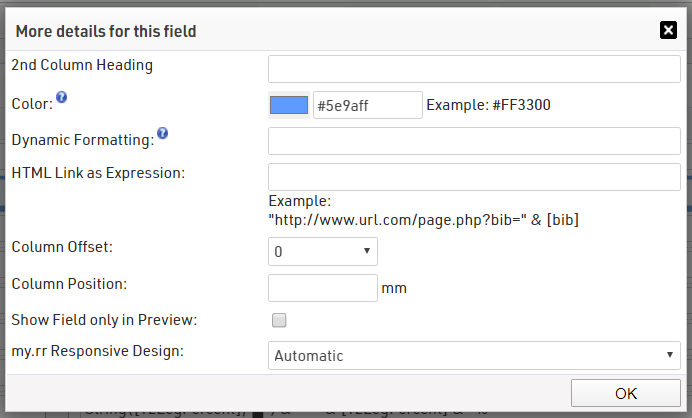Select the Dynamic Formatting input field

(x=474, y=141)
